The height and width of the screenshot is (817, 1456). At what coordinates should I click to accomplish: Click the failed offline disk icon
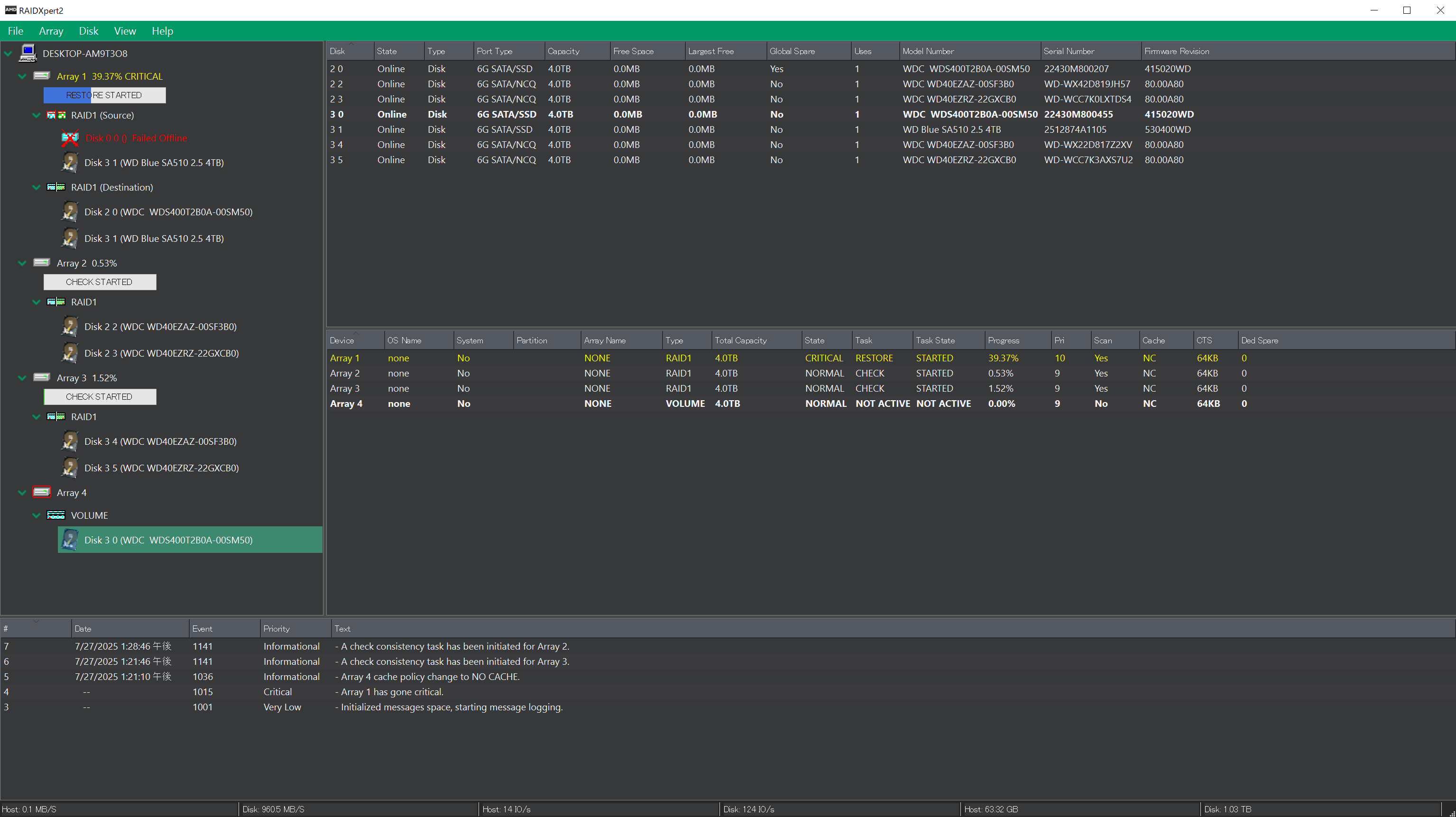pos(70,138)
